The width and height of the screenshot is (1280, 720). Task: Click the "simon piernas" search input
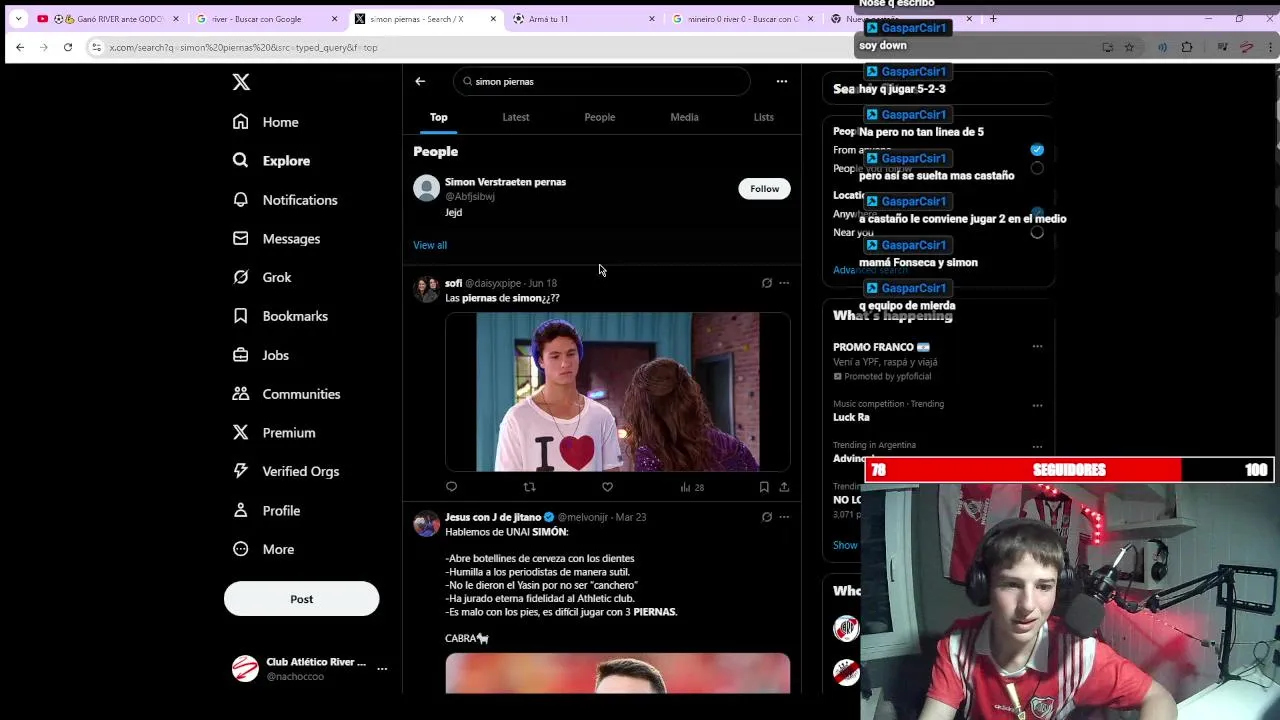(602, 81)
